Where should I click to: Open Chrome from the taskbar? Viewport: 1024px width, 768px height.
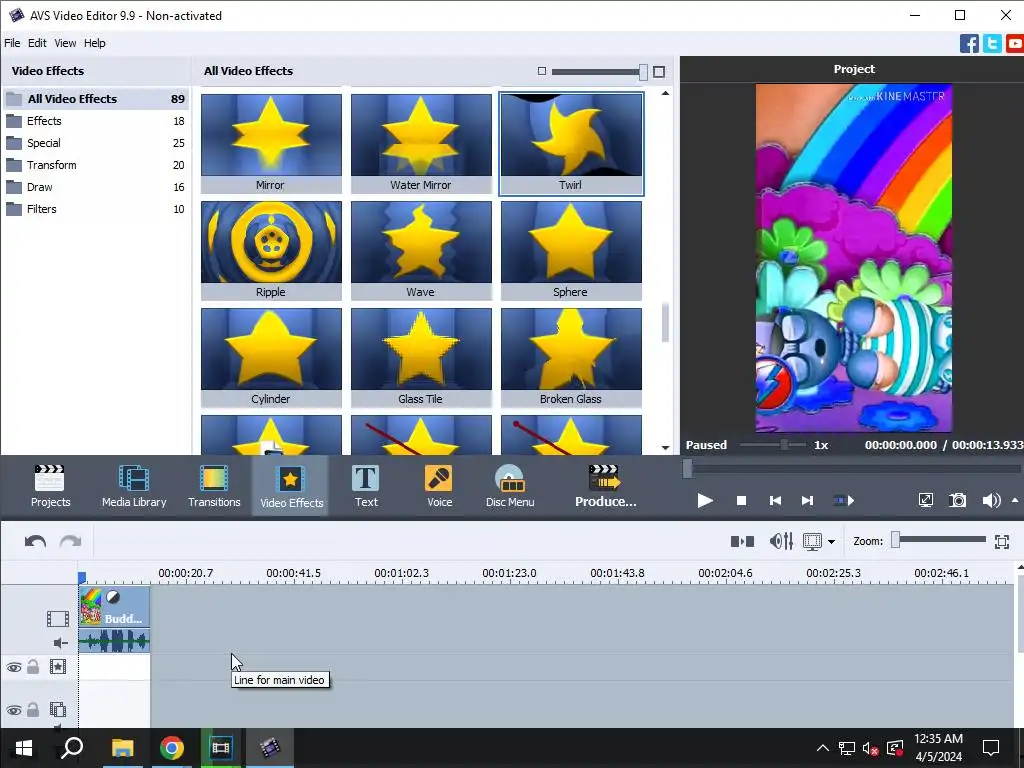[x=171, y=748]
